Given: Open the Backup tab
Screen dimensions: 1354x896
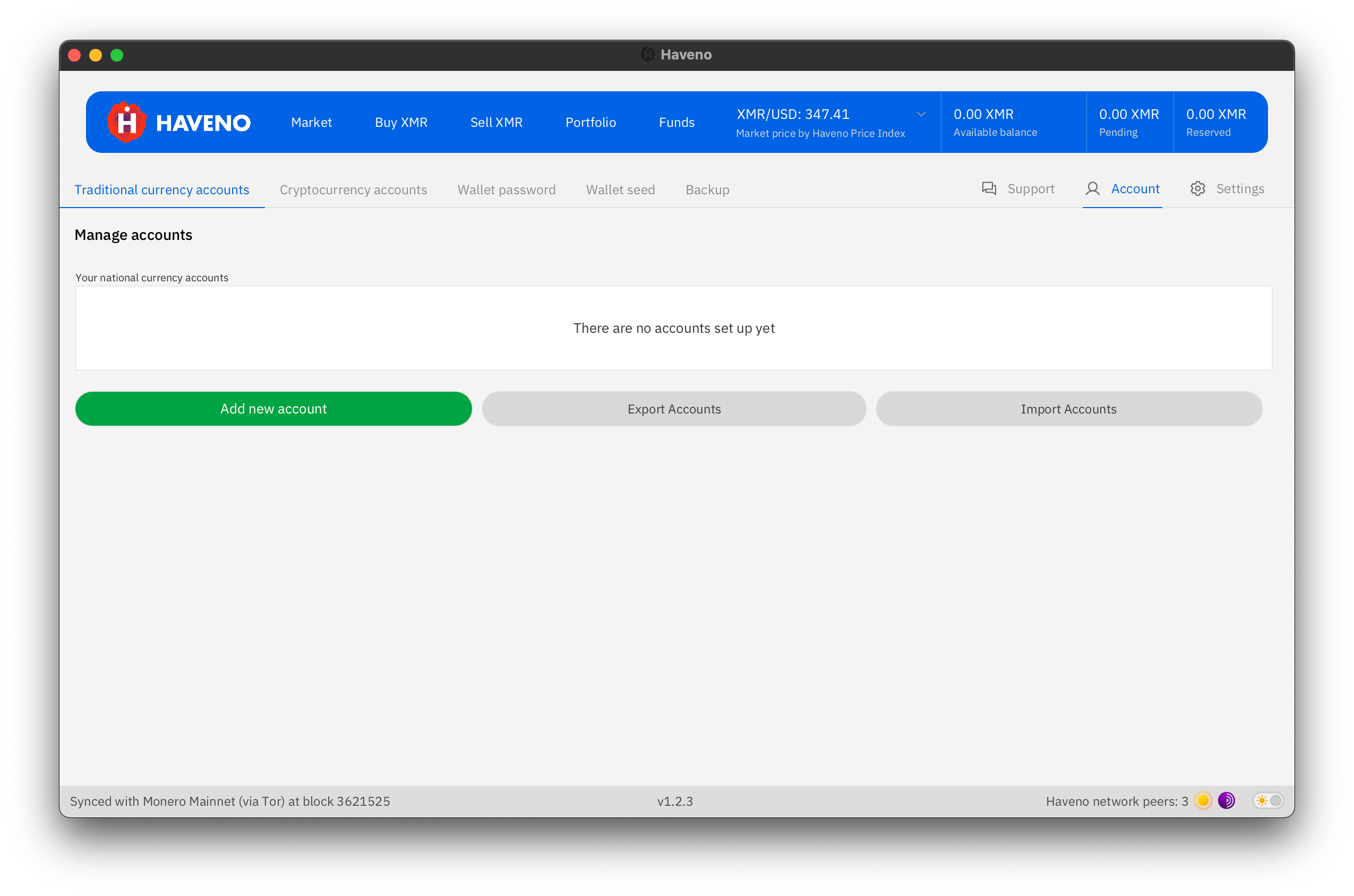Looking at the screenshot, I should [707, 189].
